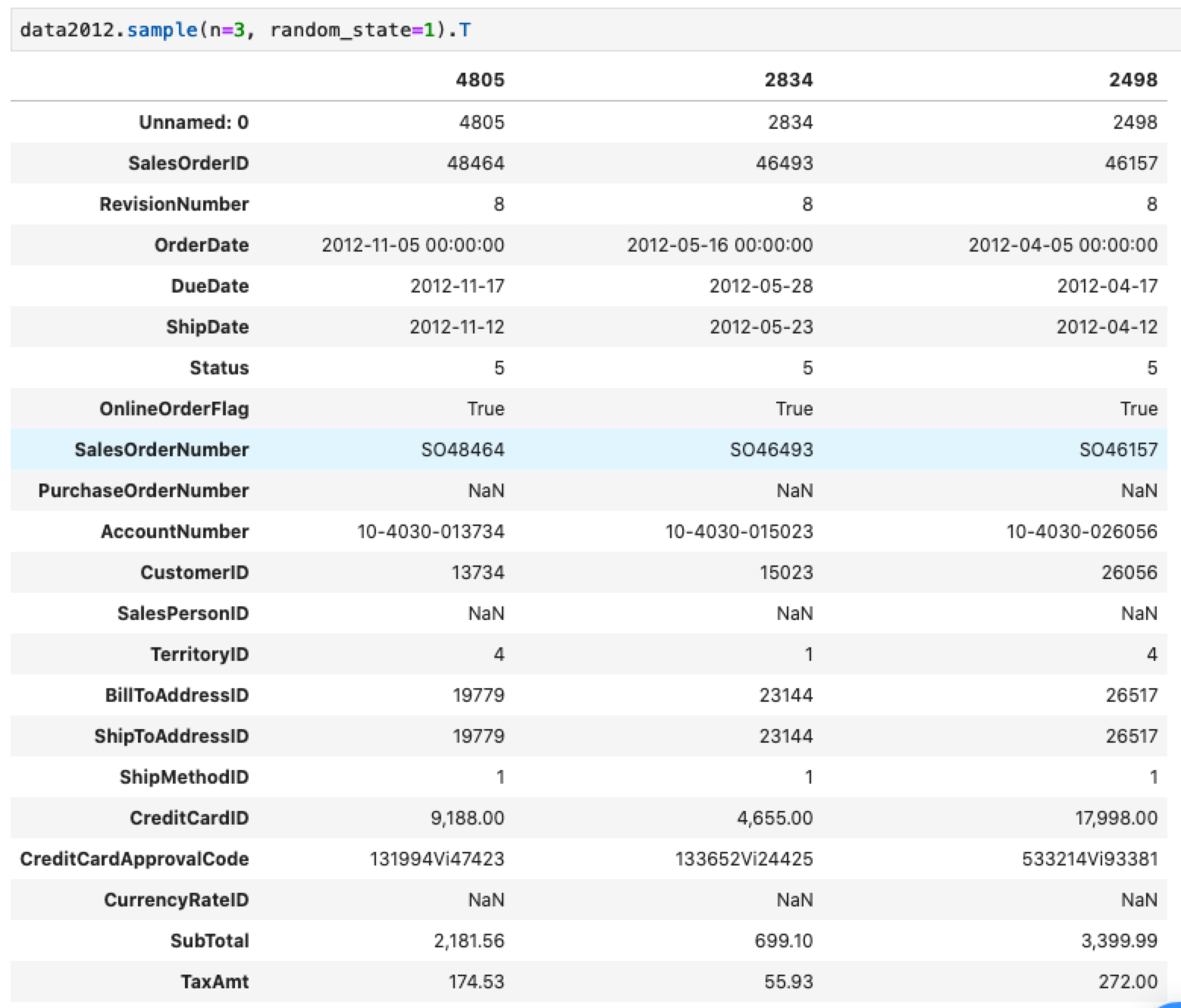Viewport: 1181px width, 1008px height.
Task: Click the Status row label
Action: point(219,368)
